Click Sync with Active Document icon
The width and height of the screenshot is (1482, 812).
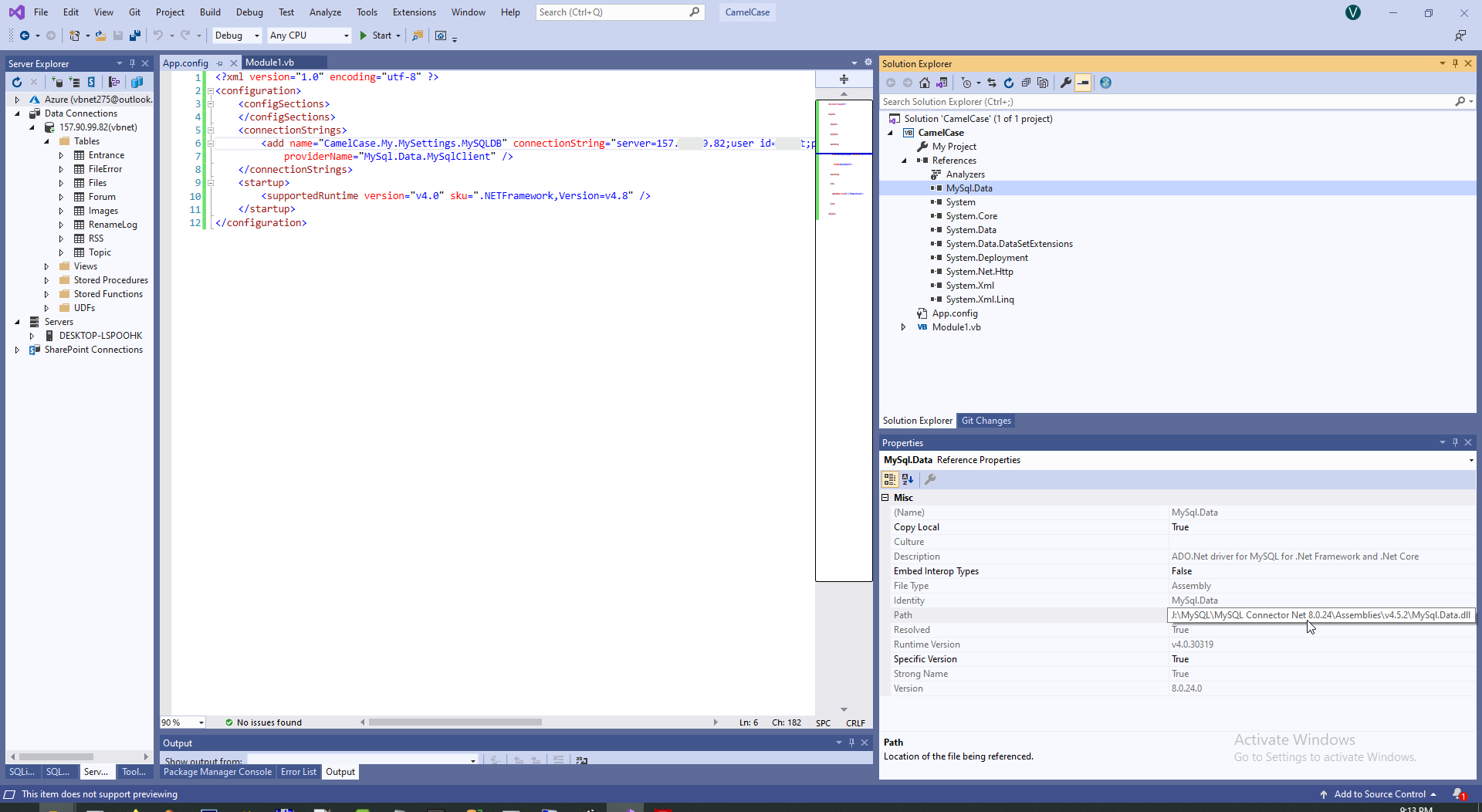click(992, 83)
